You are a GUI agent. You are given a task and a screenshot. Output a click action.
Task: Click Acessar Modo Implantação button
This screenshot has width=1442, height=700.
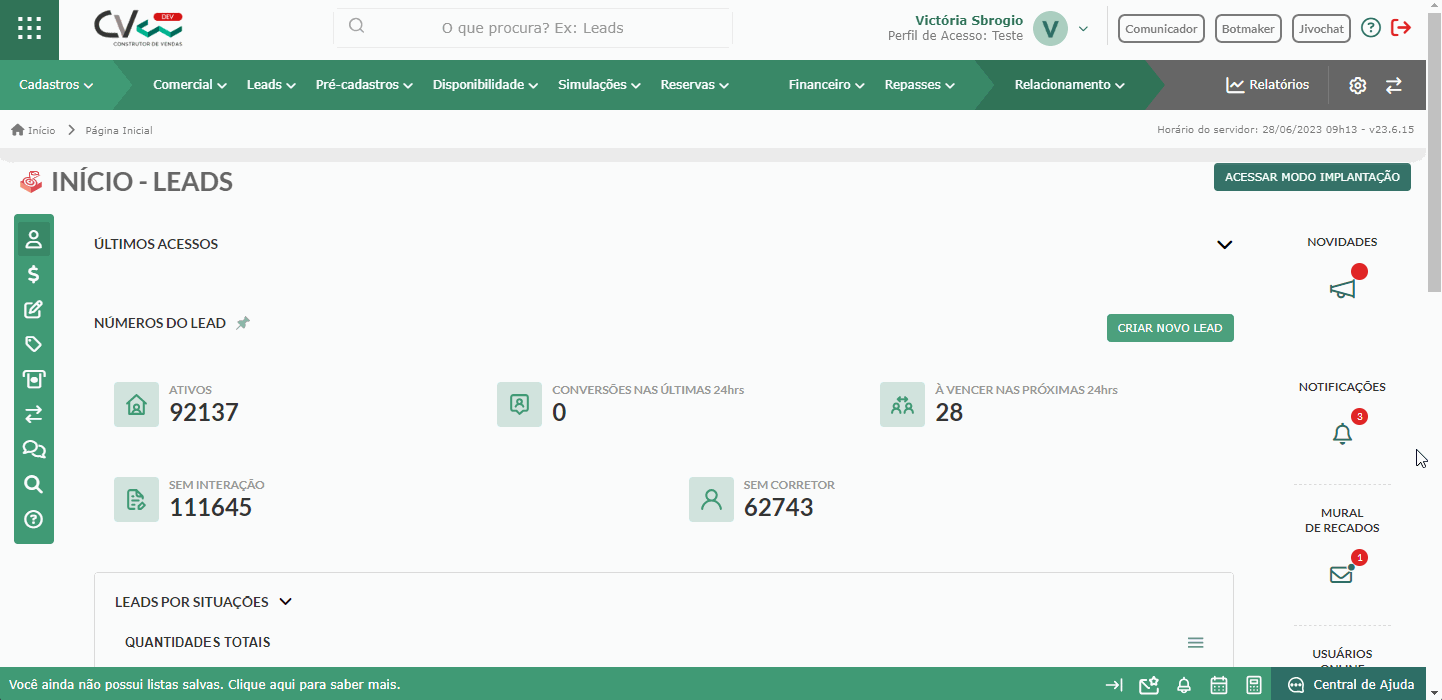click(1312, 177)
